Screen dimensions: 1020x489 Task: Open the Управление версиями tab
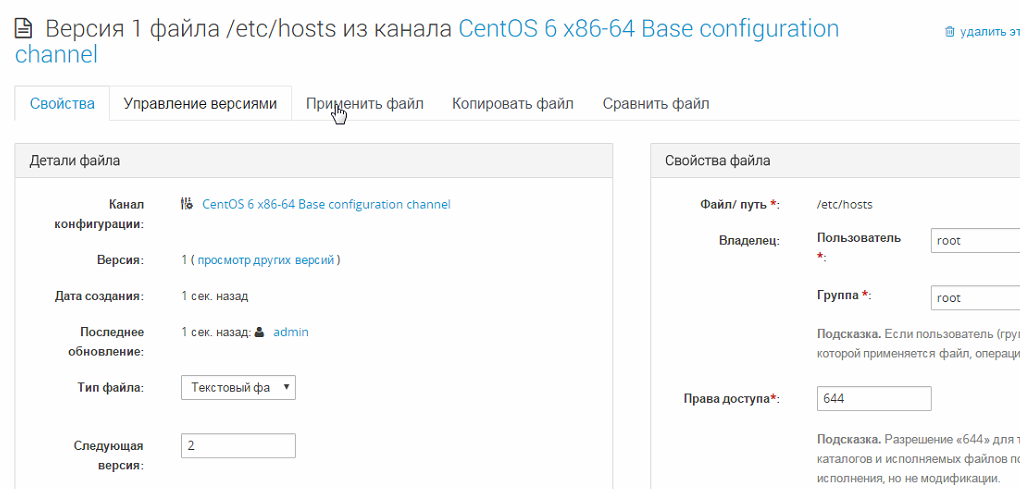click(200, 103)
